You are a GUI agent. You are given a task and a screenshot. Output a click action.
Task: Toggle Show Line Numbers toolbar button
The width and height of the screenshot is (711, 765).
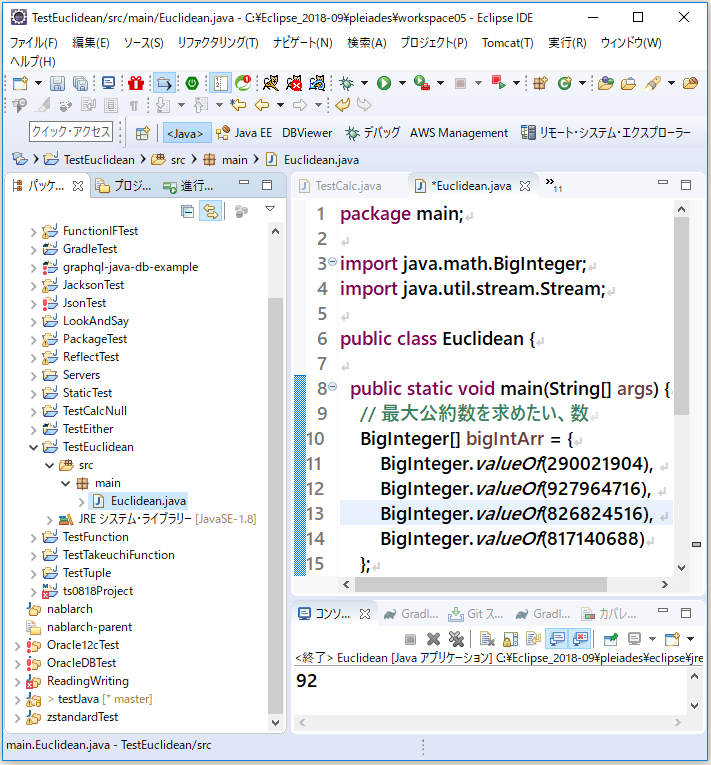click(x=220, y=83)
